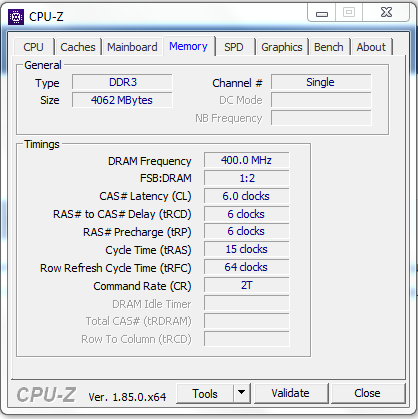
Task: Click the Close button at bottom
Action: coord(367,393)
